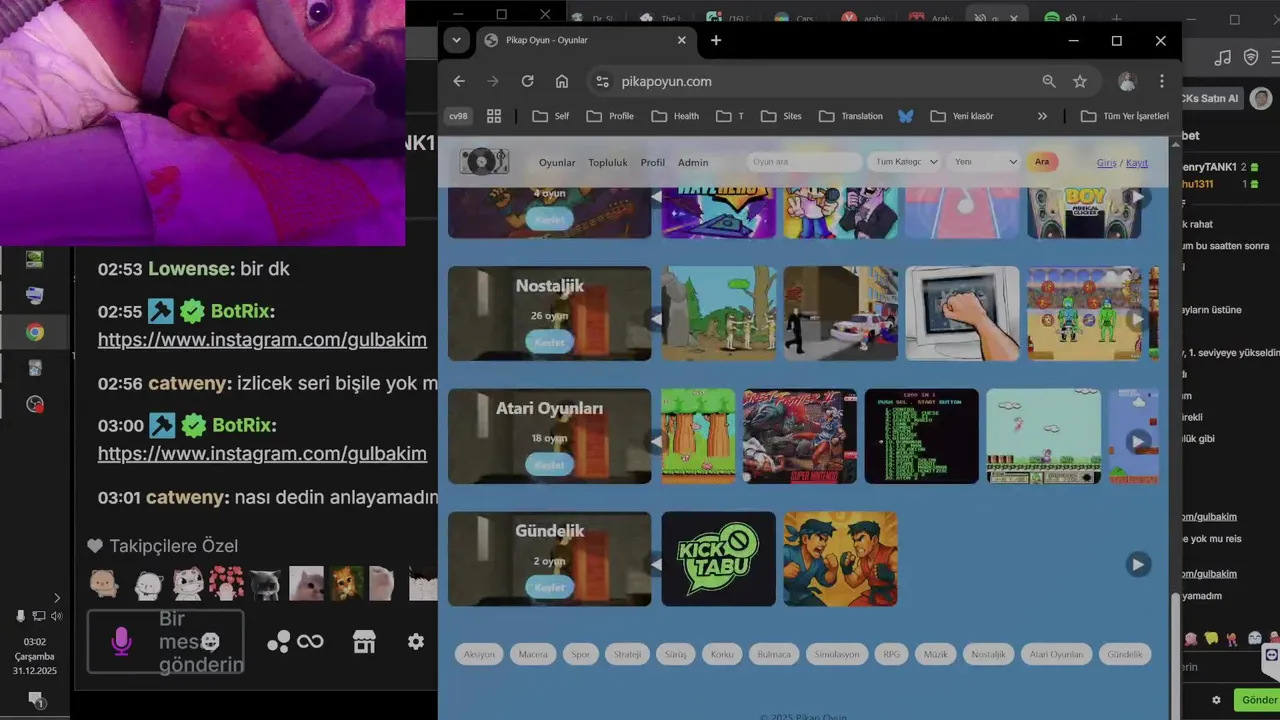Image resolution: width=1280 pixels, height=720 pixels.
Task: Expand hidden system tray icons arrow
Action: (x=56, y=598)
